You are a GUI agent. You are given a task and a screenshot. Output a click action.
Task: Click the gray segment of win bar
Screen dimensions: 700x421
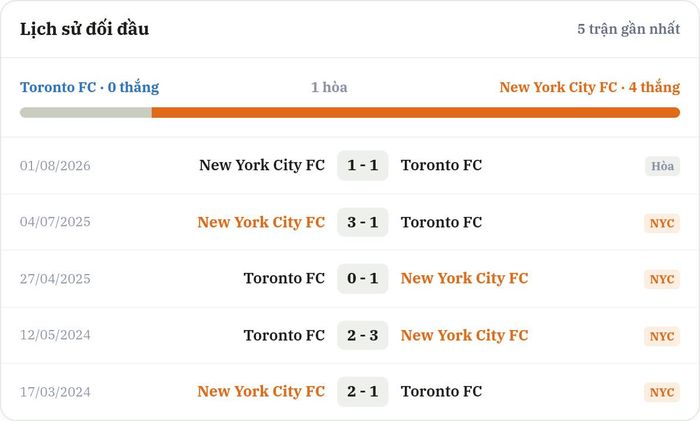tap(86, 113)
